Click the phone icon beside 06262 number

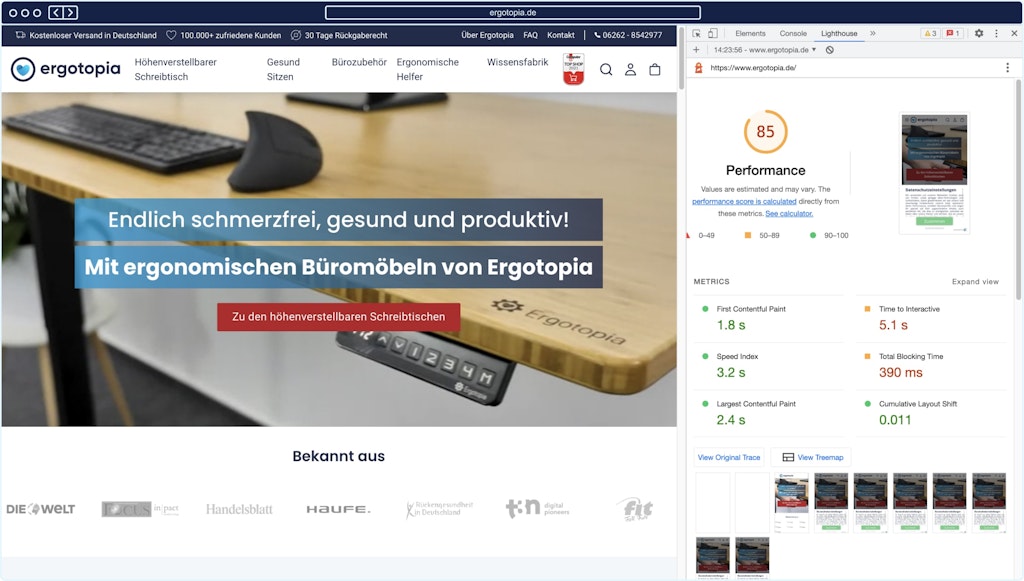click(x=597, y=35)
